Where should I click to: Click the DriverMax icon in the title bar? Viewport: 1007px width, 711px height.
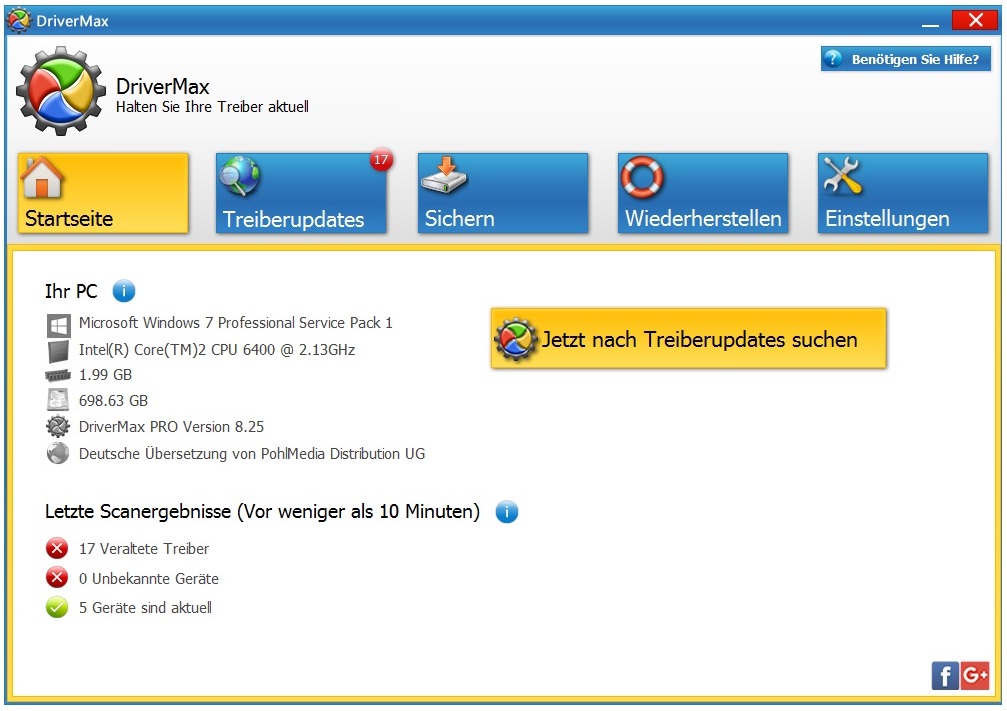pyautogui.click(x=18, y=21)
